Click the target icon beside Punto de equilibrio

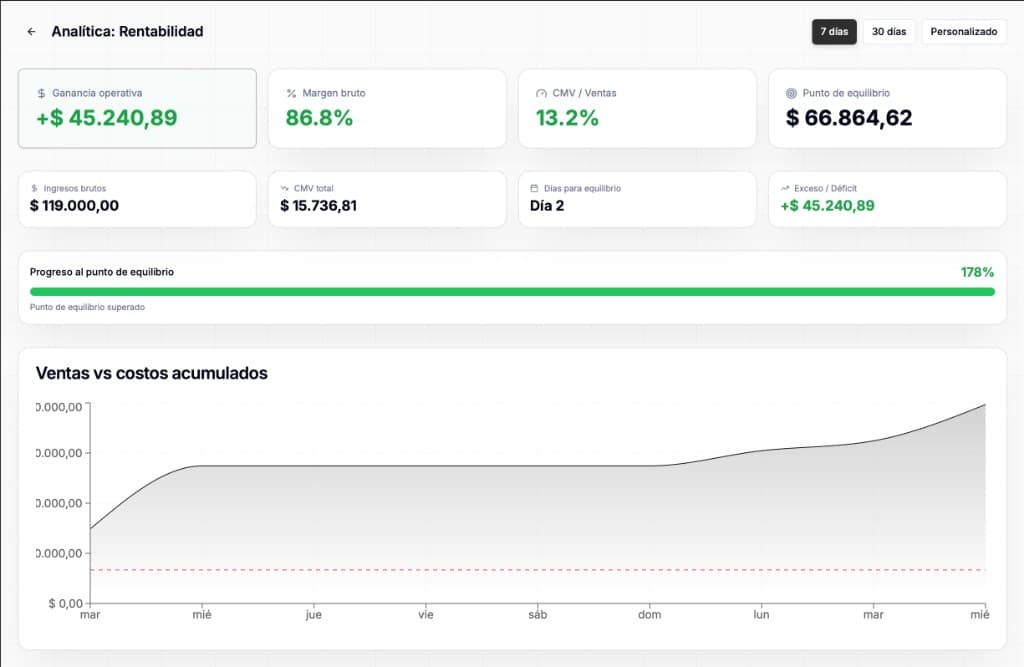coord(791,93)
